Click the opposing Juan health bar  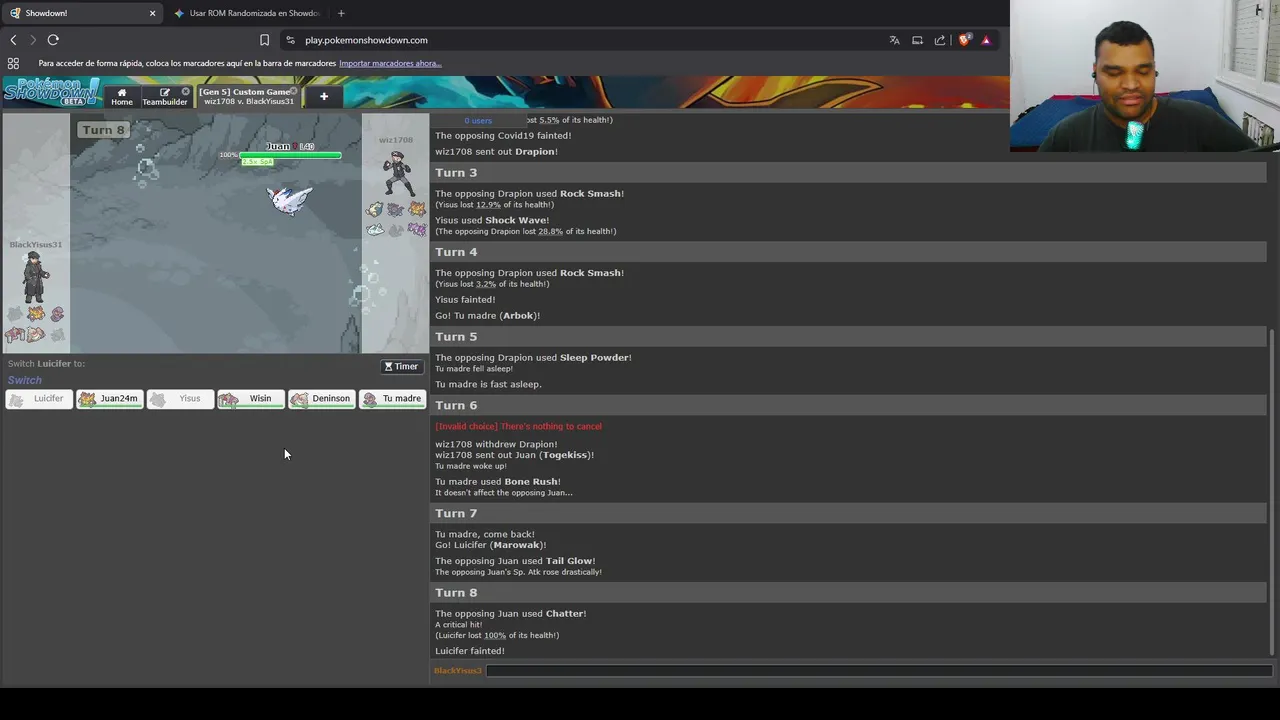tap(290, 155)
